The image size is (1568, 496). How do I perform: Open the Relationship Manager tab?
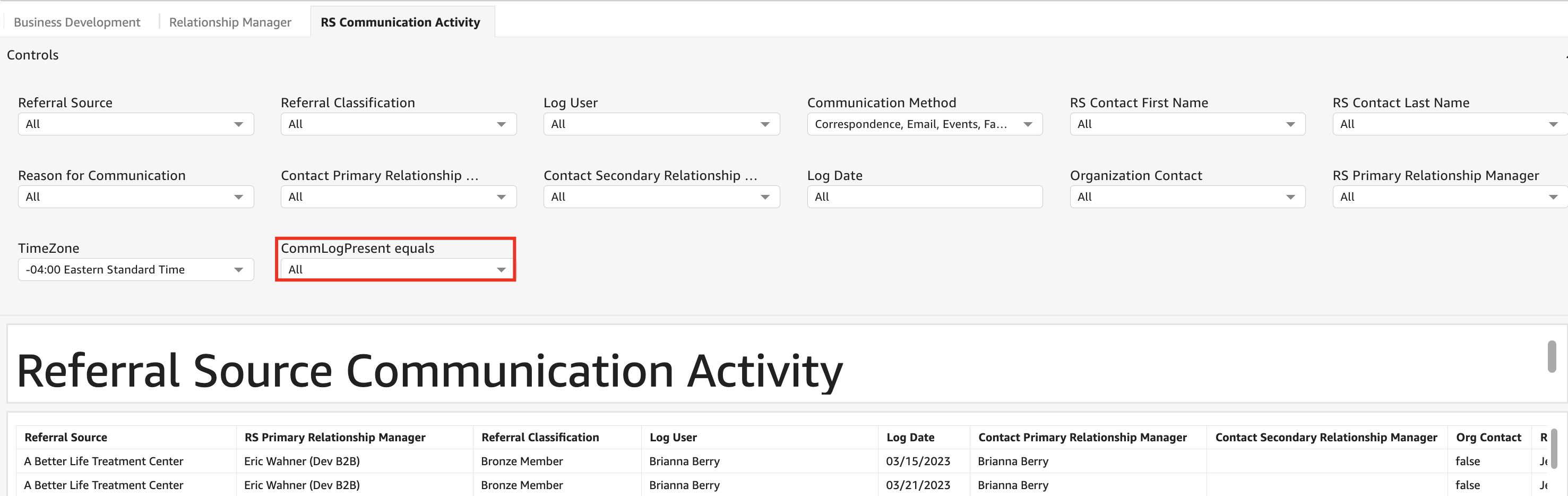coord(229,22)
